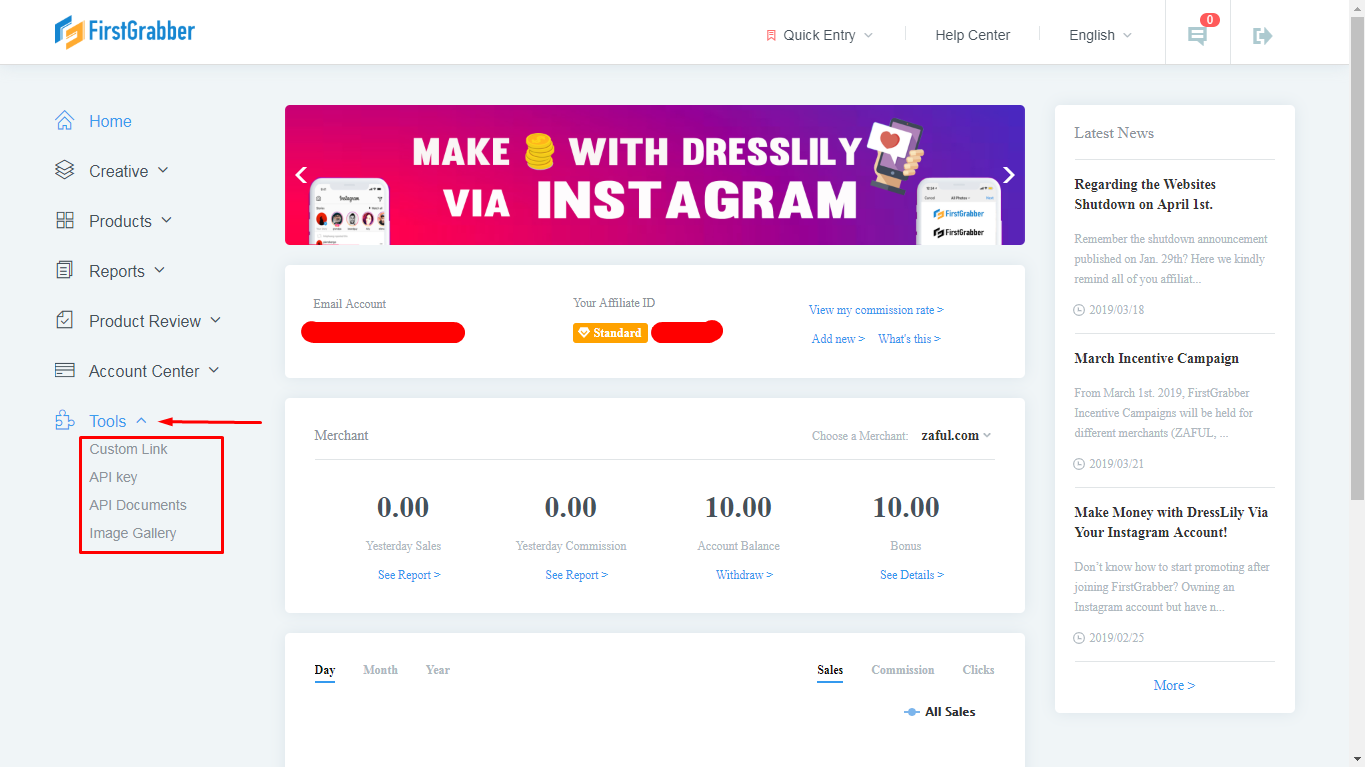The height and width of the screenshot is (767, 1365).
Task: Switch chart to Commission tab
Action: [x=902, y=670]
